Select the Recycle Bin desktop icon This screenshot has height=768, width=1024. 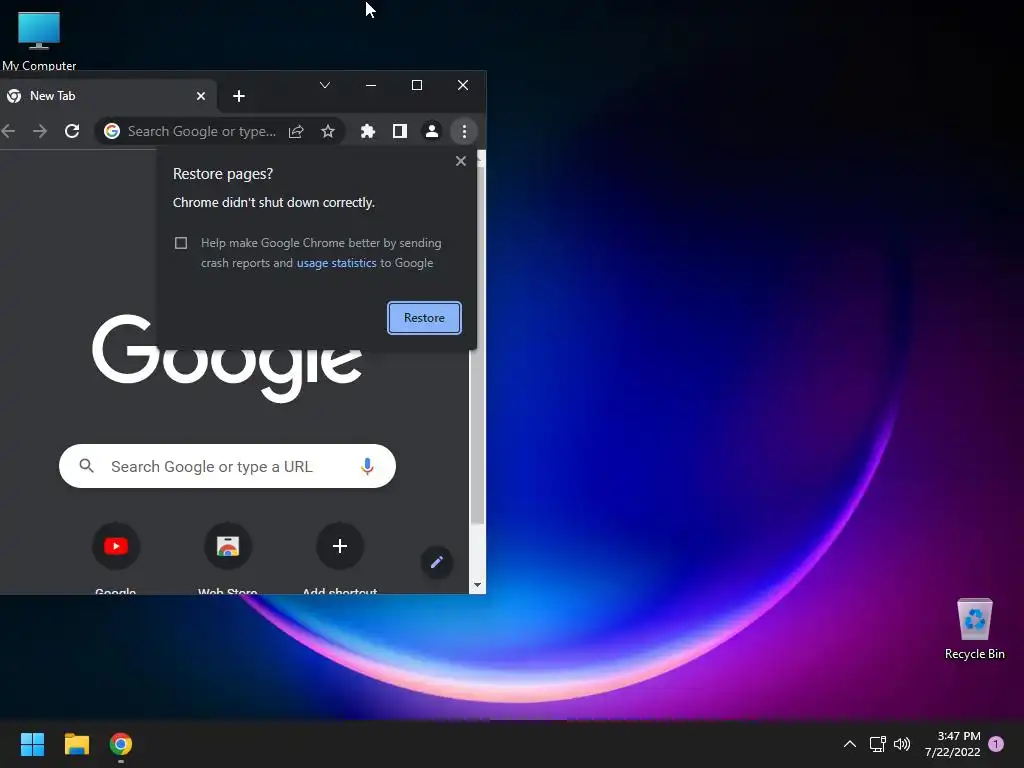pos(974,628)
